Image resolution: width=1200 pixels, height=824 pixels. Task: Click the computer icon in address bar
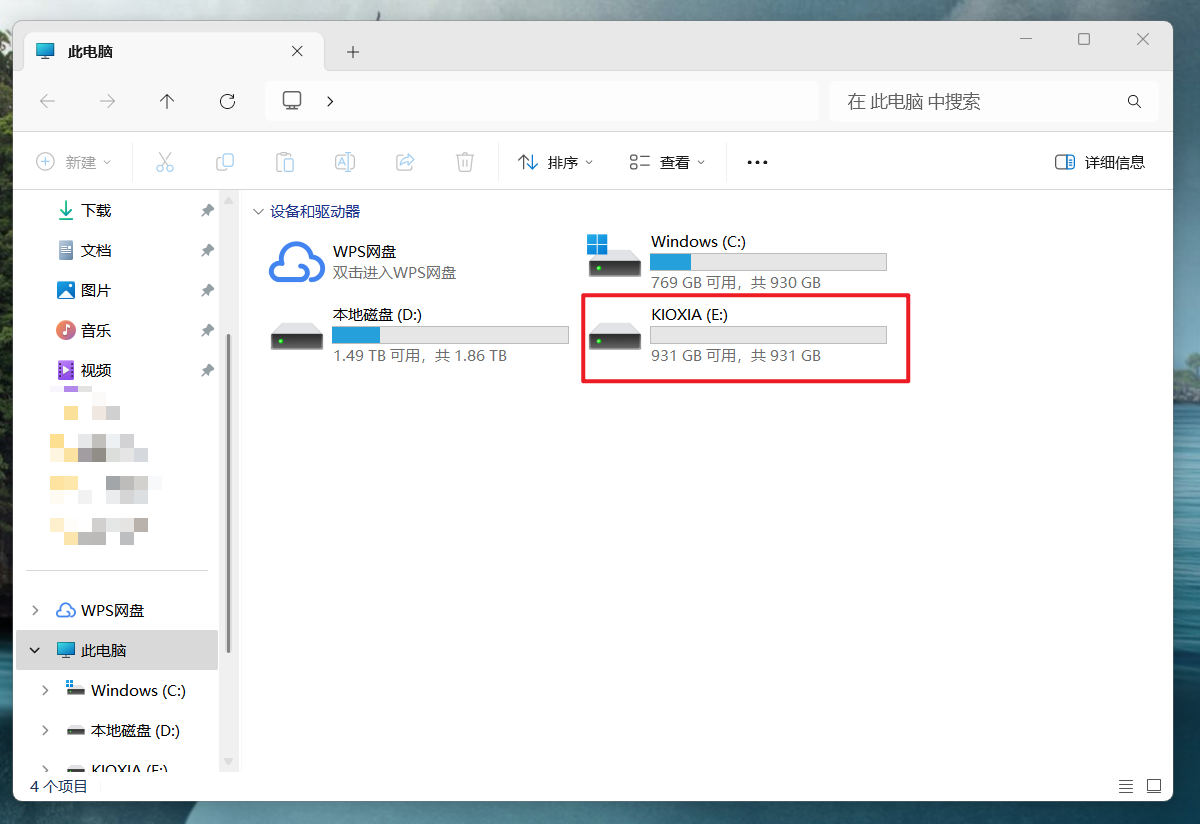pyautogui.click(x=292, y=100)
